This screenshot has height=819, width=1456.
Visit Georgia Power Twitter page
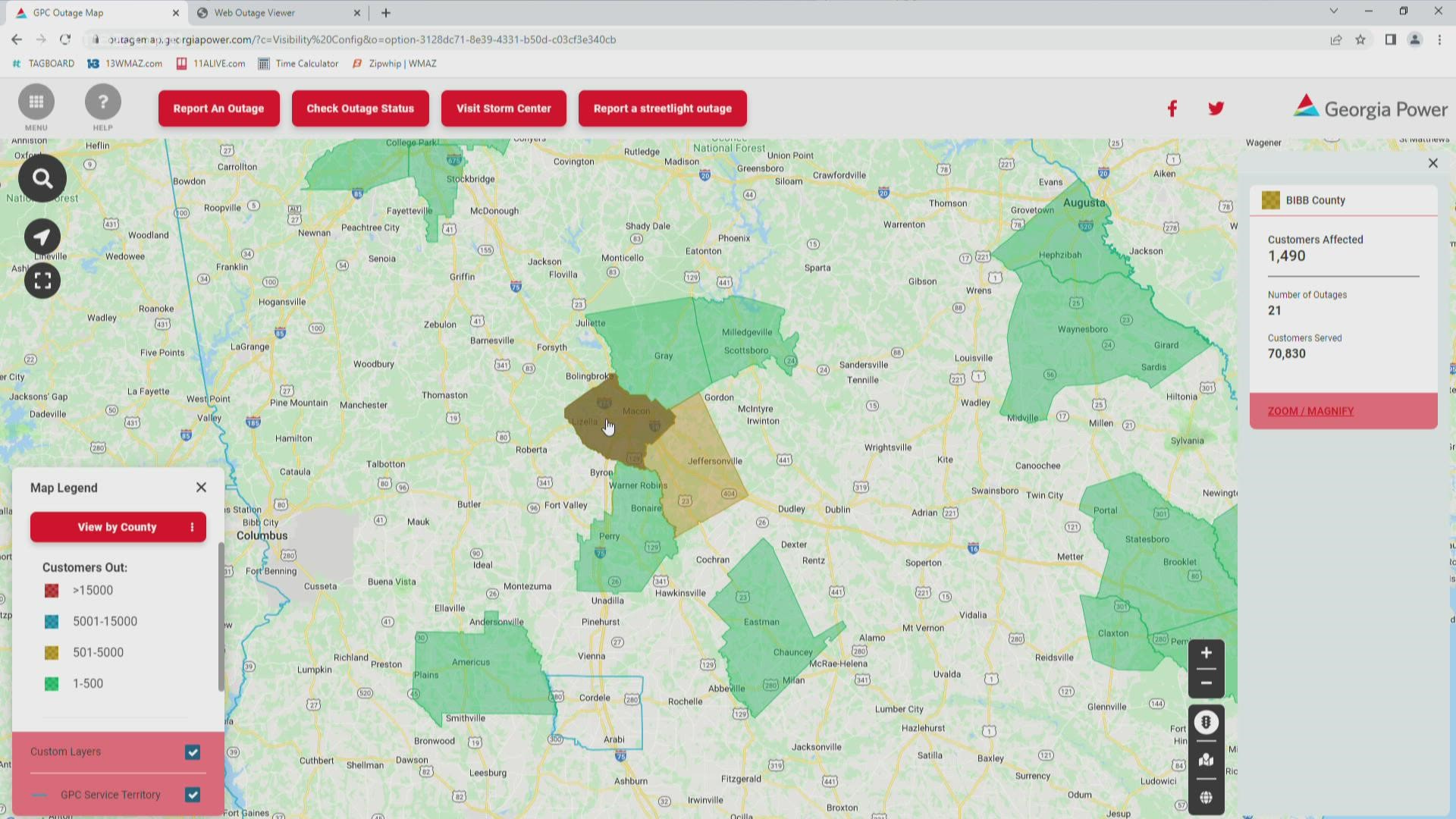1216,108
